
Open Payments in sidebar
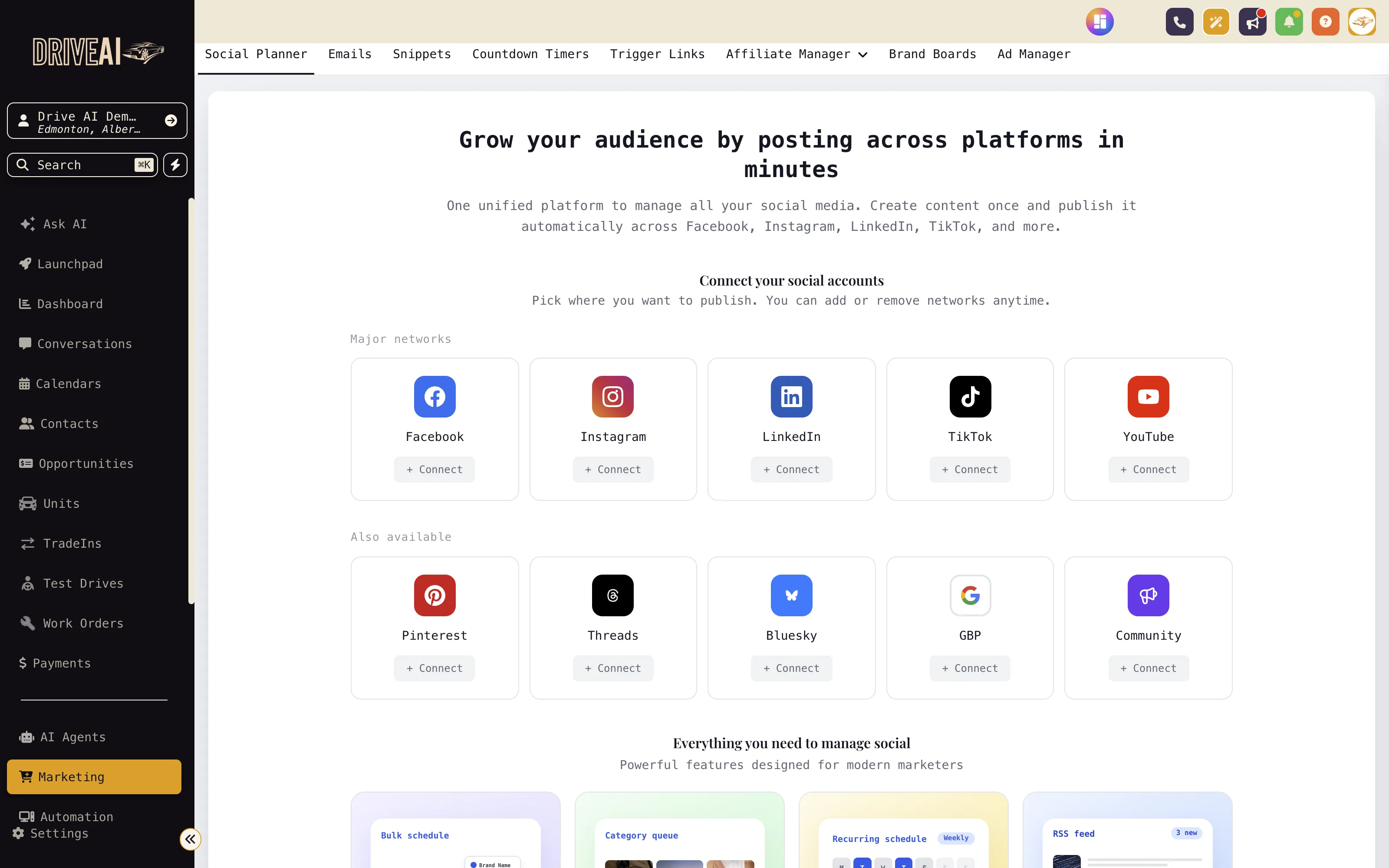click(x=94, y=663)
